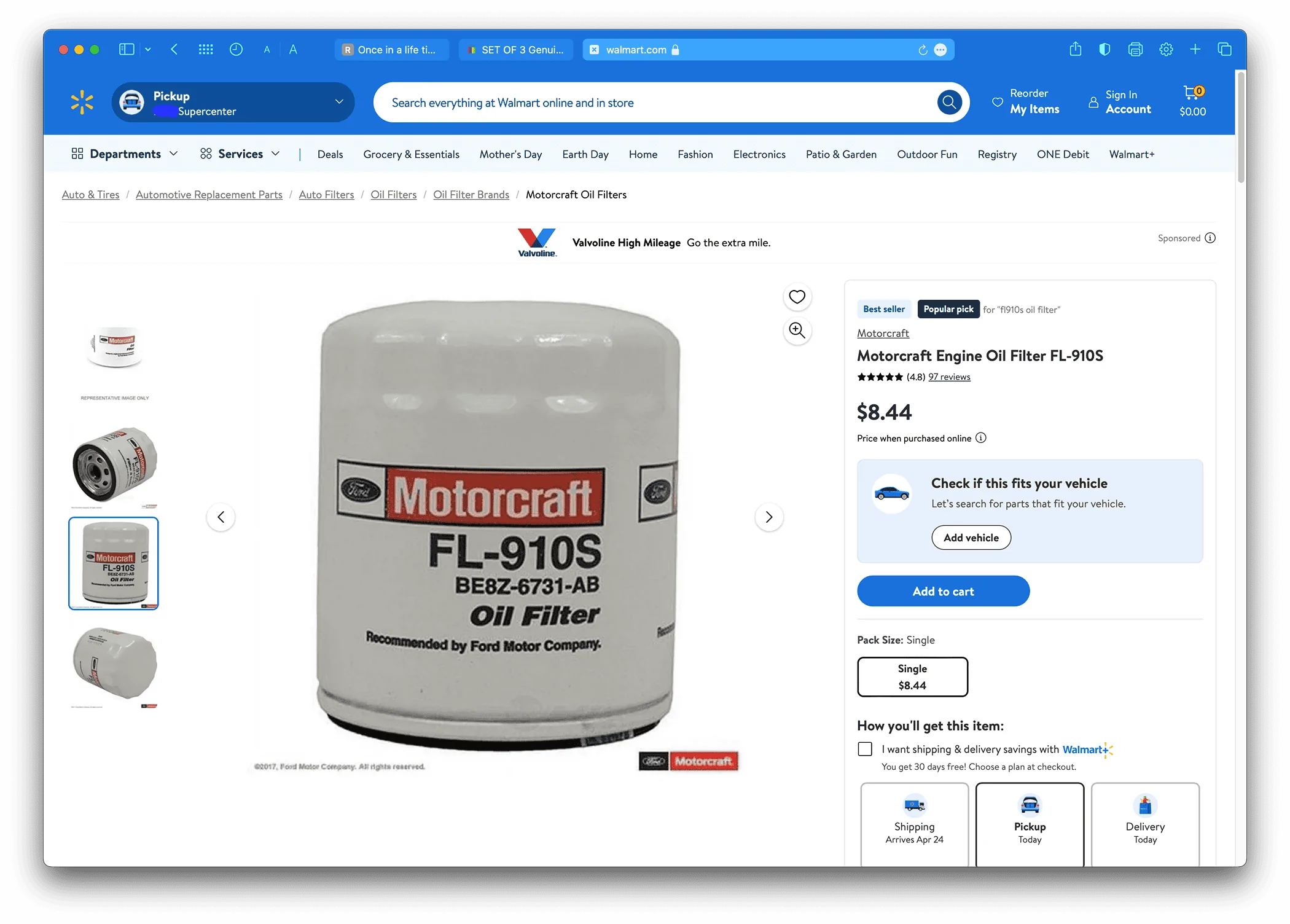Open the Deals menu item
This screenshot has width=1290, height=924.
330,154
